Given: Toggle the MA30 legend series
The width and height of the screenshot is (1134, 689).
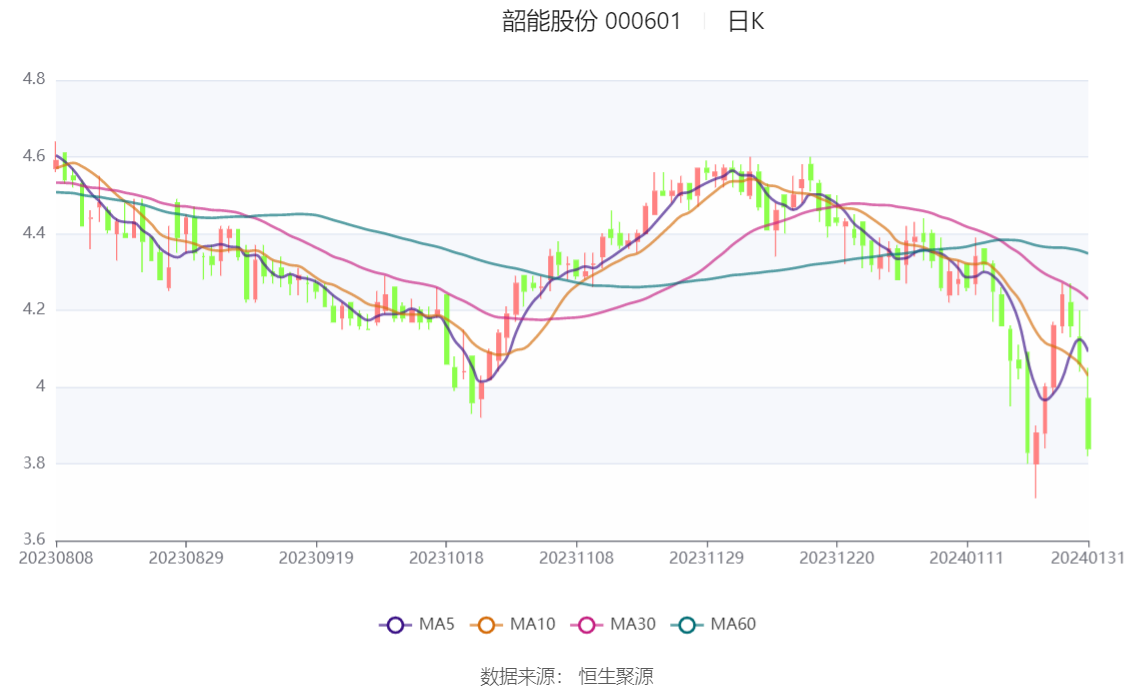Looking at the screenshot, I should [x=613, y=624].
